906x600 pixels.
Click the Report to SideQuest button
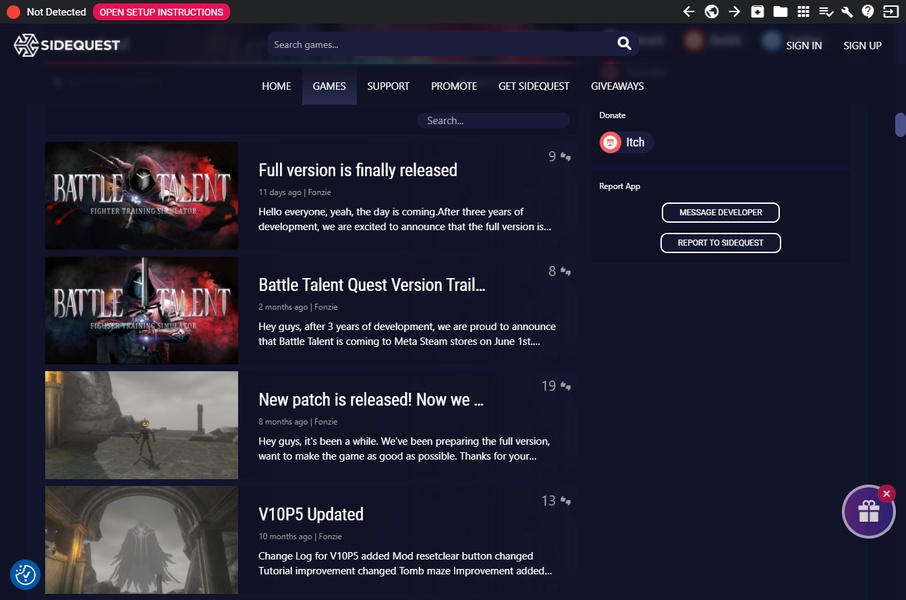click(x=720, y=243)
